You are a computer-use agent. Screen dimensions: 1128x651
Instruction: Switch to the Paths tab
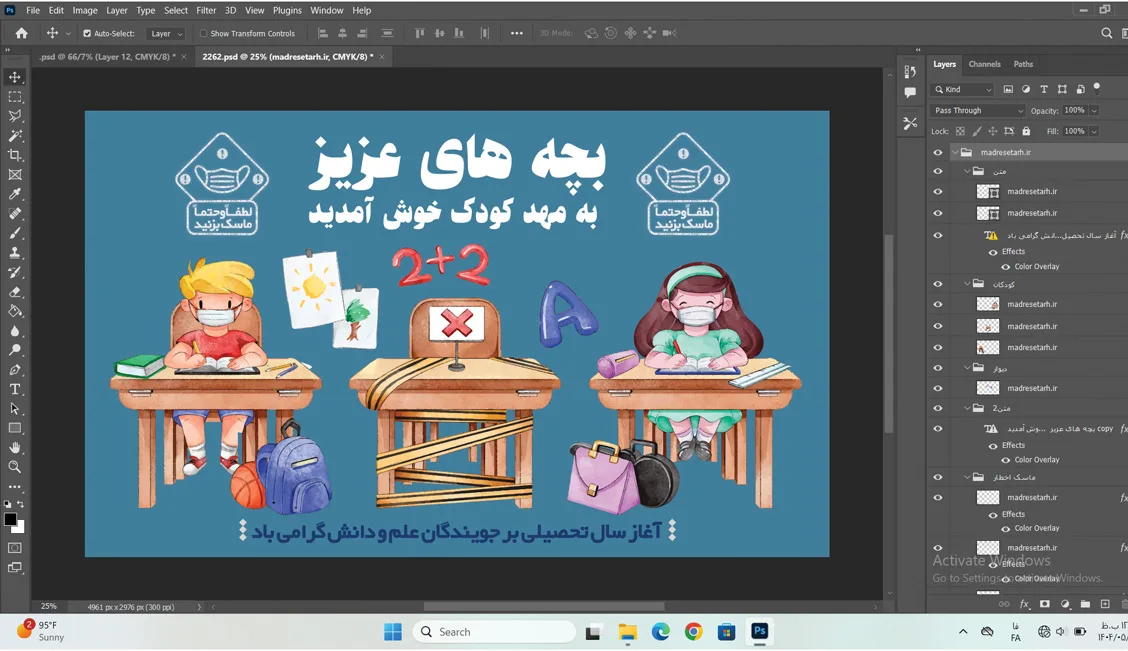1023,64
